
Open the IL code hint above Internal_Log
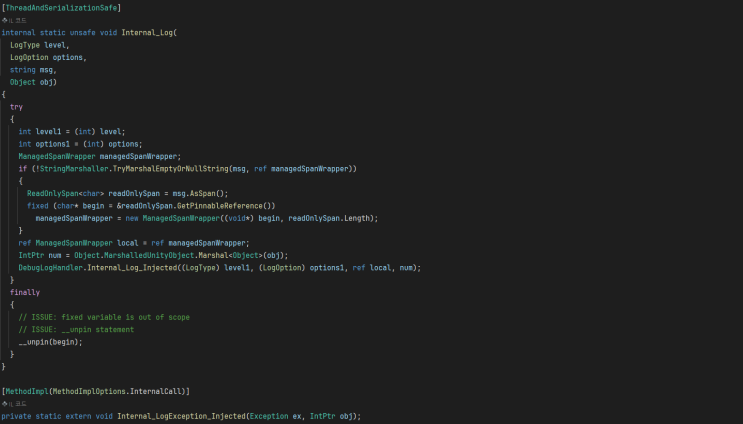tap(14, 20)
